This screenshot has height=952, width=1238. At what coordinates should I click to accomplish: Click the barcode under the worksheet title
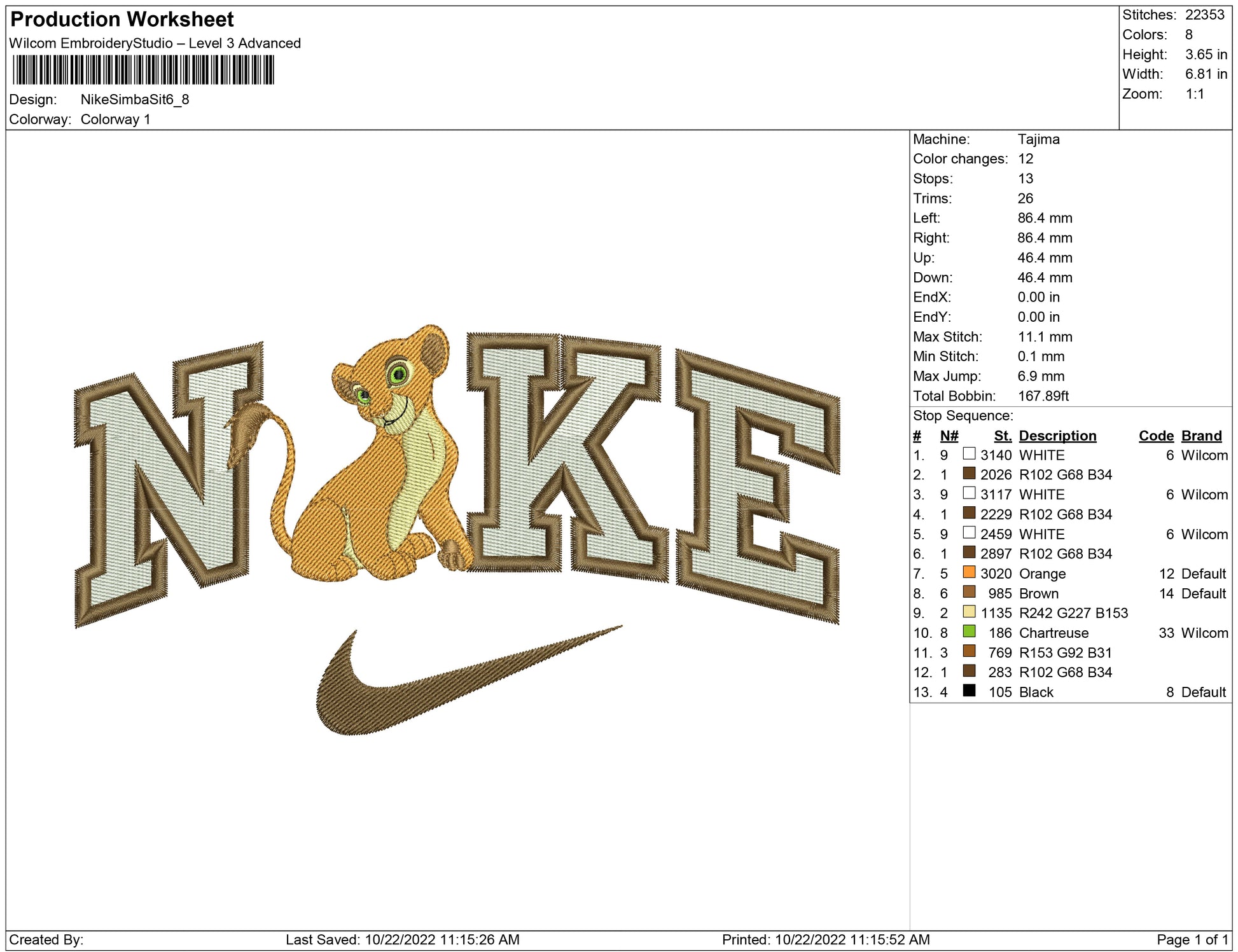click(x=143, y=70)
